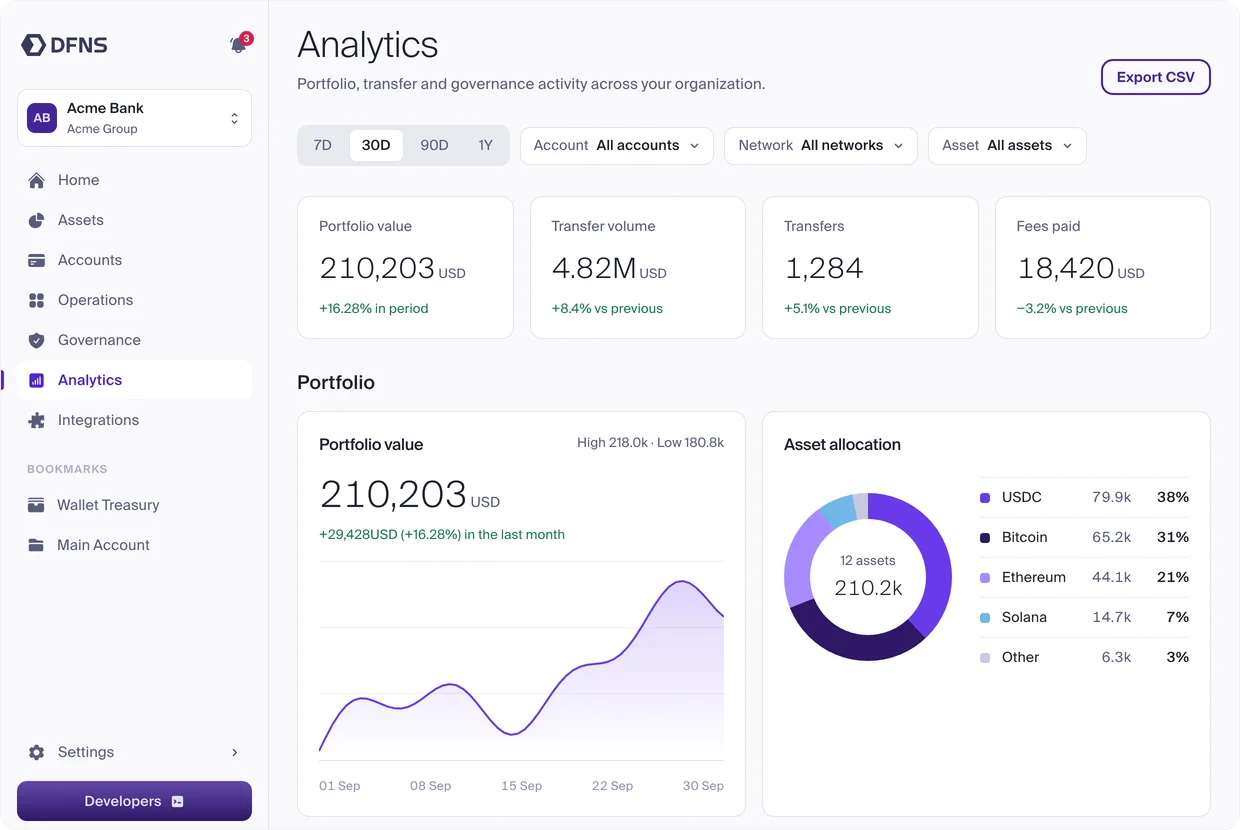Click the Assets pie icon

(37, 220)
